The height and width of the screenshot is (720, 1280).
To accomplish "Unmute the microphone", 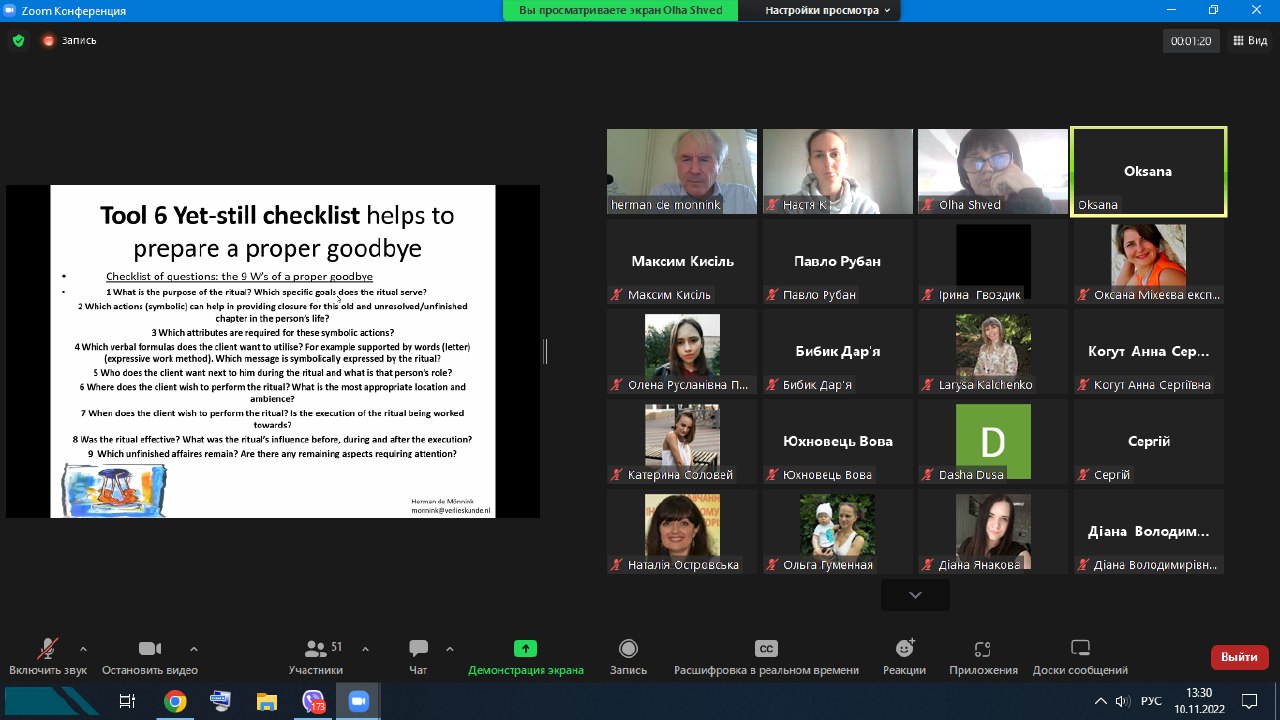I will tap(47, 649).
